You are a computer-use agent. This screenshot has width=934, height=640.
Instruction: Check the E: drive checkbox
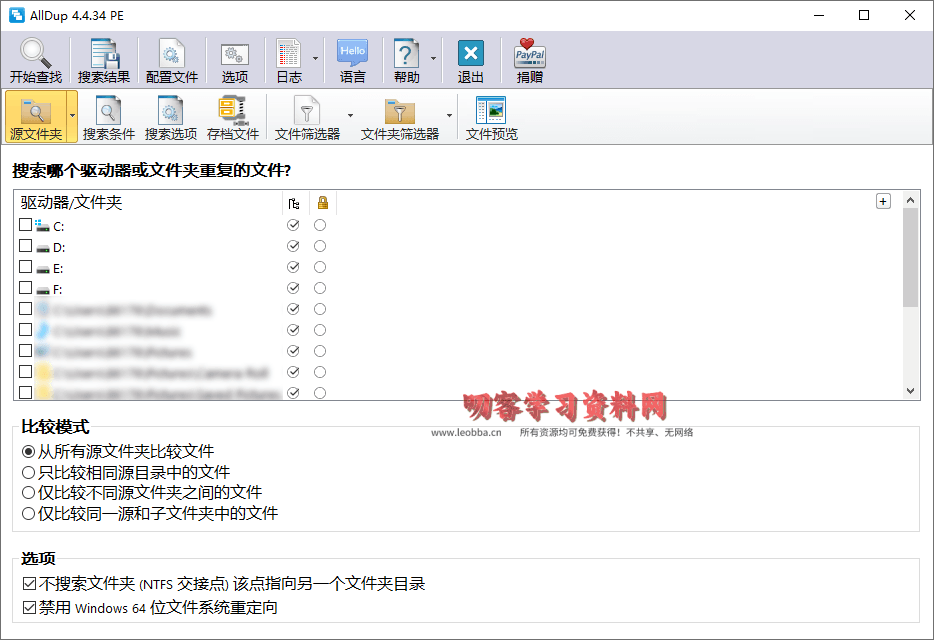[x=25, y=266]
